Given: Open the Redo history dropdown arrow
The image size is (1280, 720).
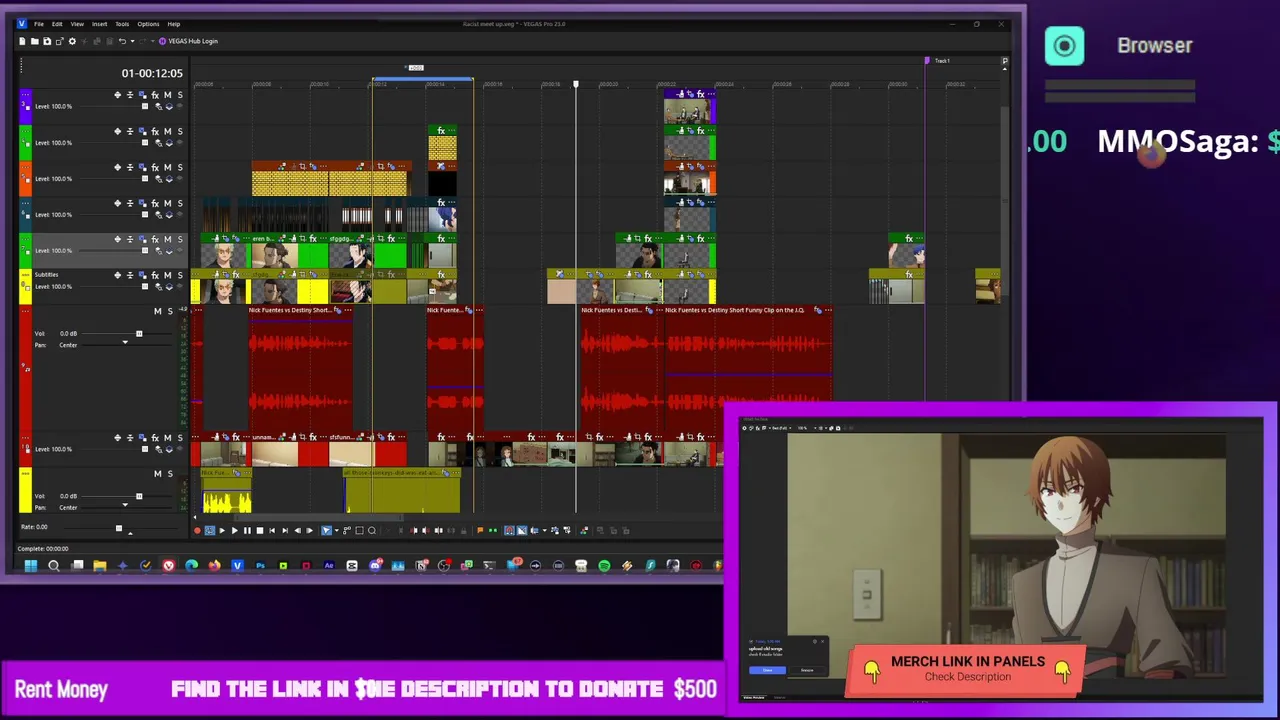Looking at the screenshot, I should pyautogui.click(x=153, y=41).
